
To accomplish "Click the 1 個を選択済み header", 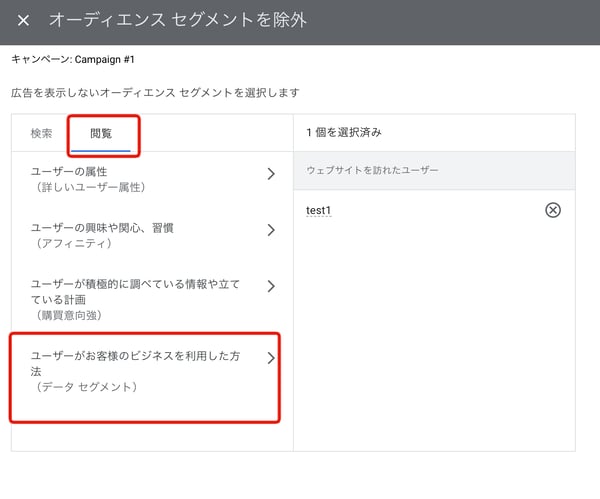I will point(344,132).
